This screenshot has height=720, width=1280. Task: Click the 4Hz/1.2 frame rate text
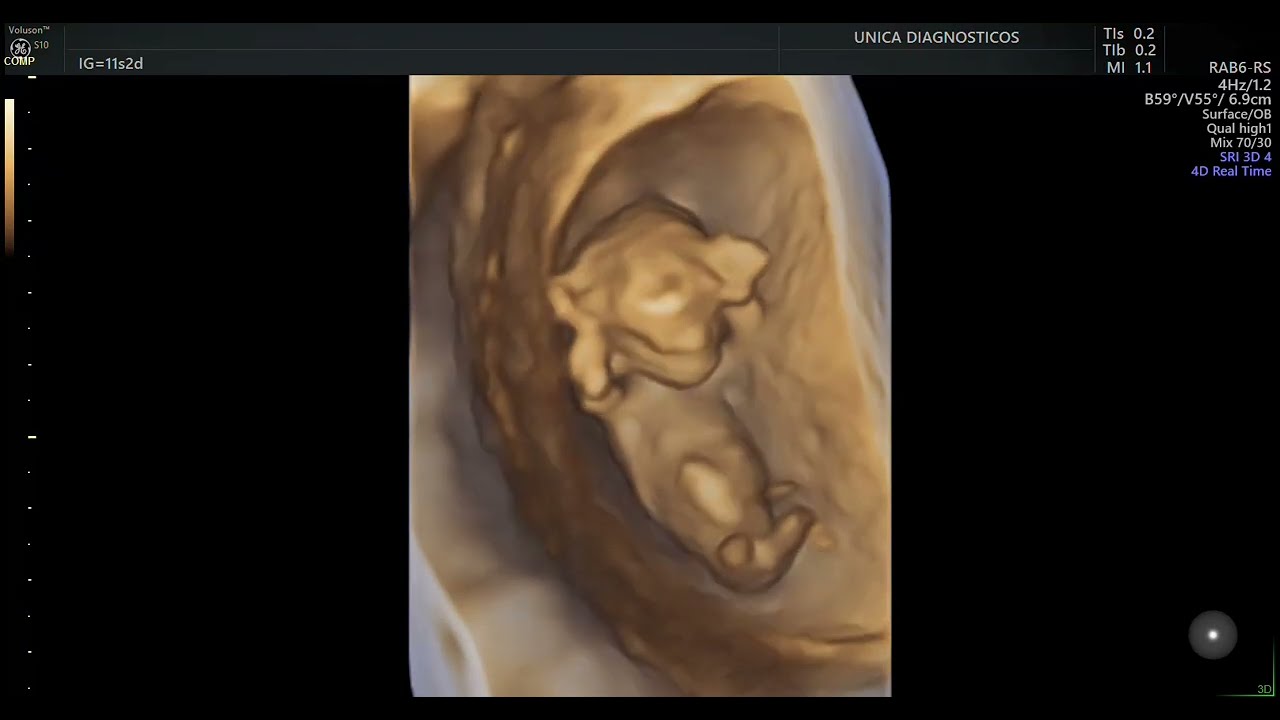[1244, 85]
